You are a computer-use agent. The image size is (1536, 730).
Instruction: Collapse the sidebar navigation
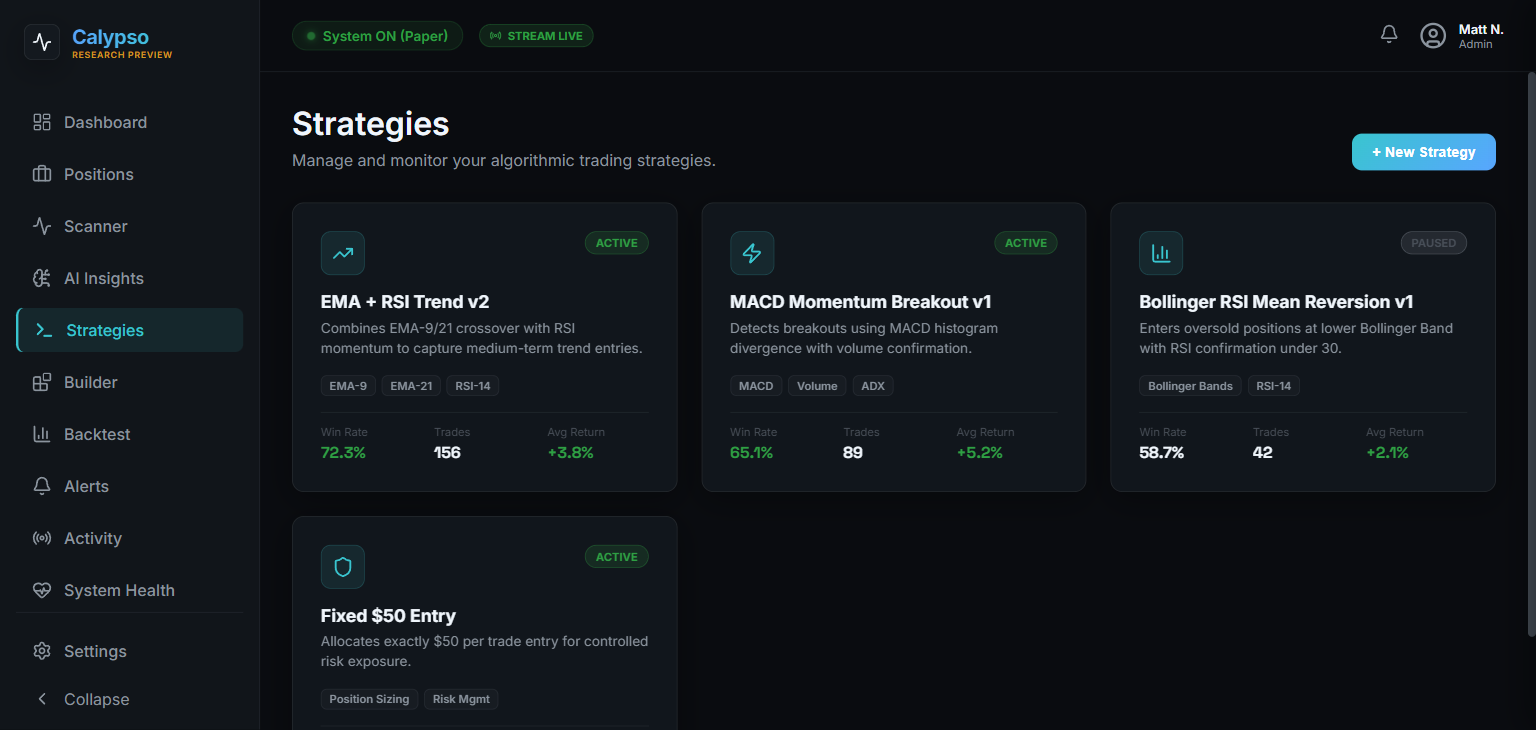click(x=80, y=699)
